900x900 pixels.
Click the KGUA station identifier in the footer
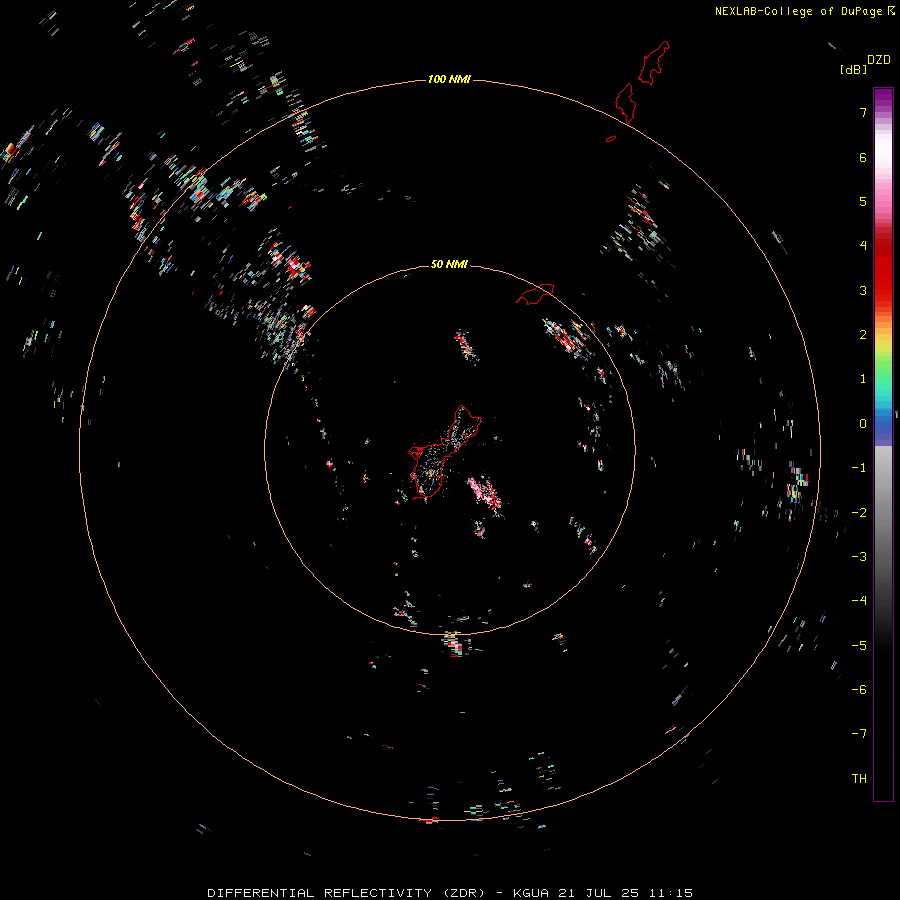(531, 893)
